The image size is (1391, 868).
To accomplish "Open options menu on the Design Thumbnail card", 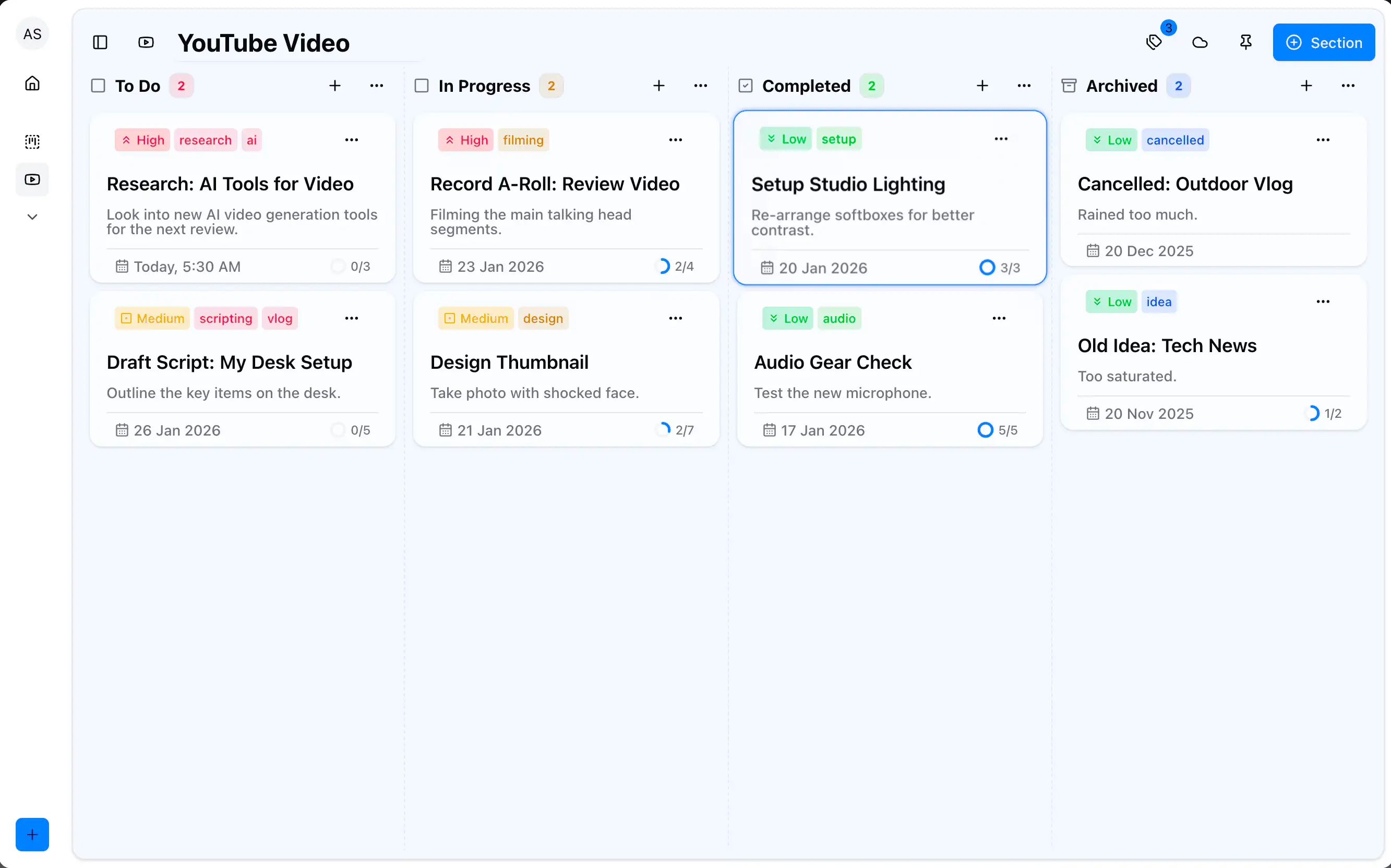I will 675,318.
